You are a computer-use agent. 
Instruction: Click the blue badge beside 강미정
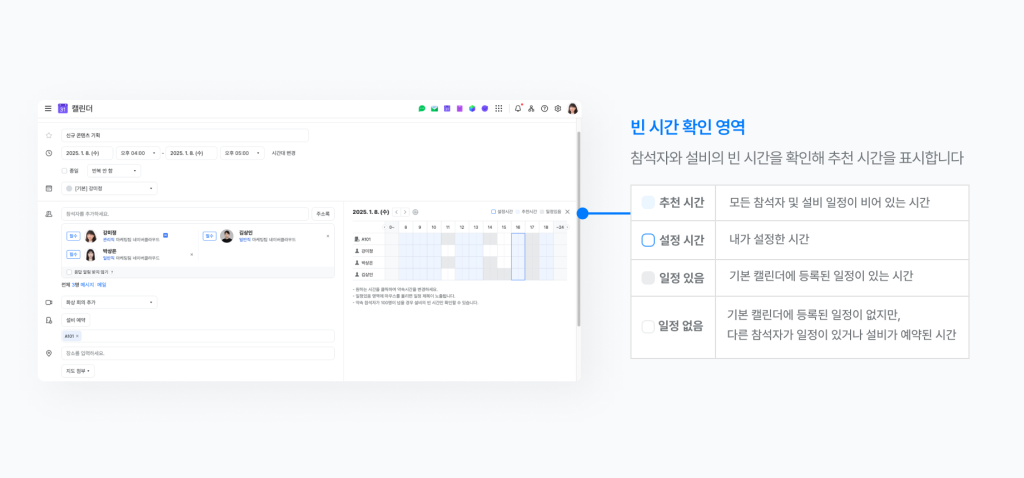[x=166, y=235]
